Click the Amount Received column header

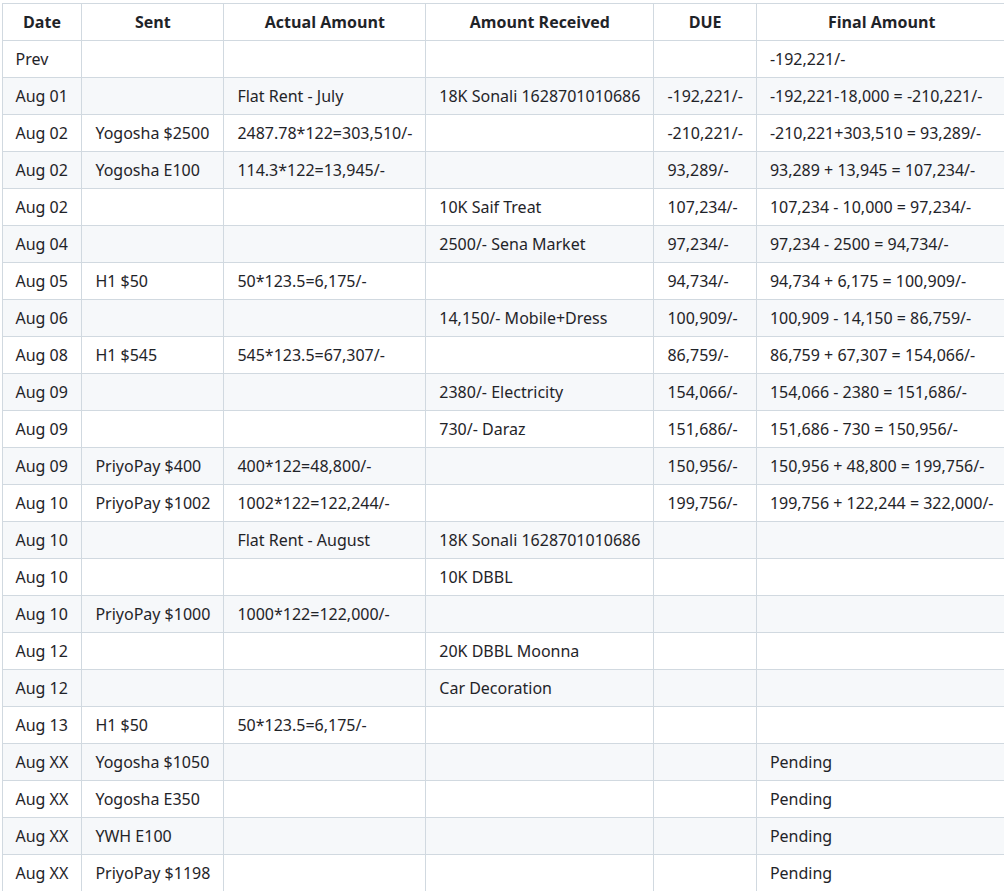click(539, 22)
